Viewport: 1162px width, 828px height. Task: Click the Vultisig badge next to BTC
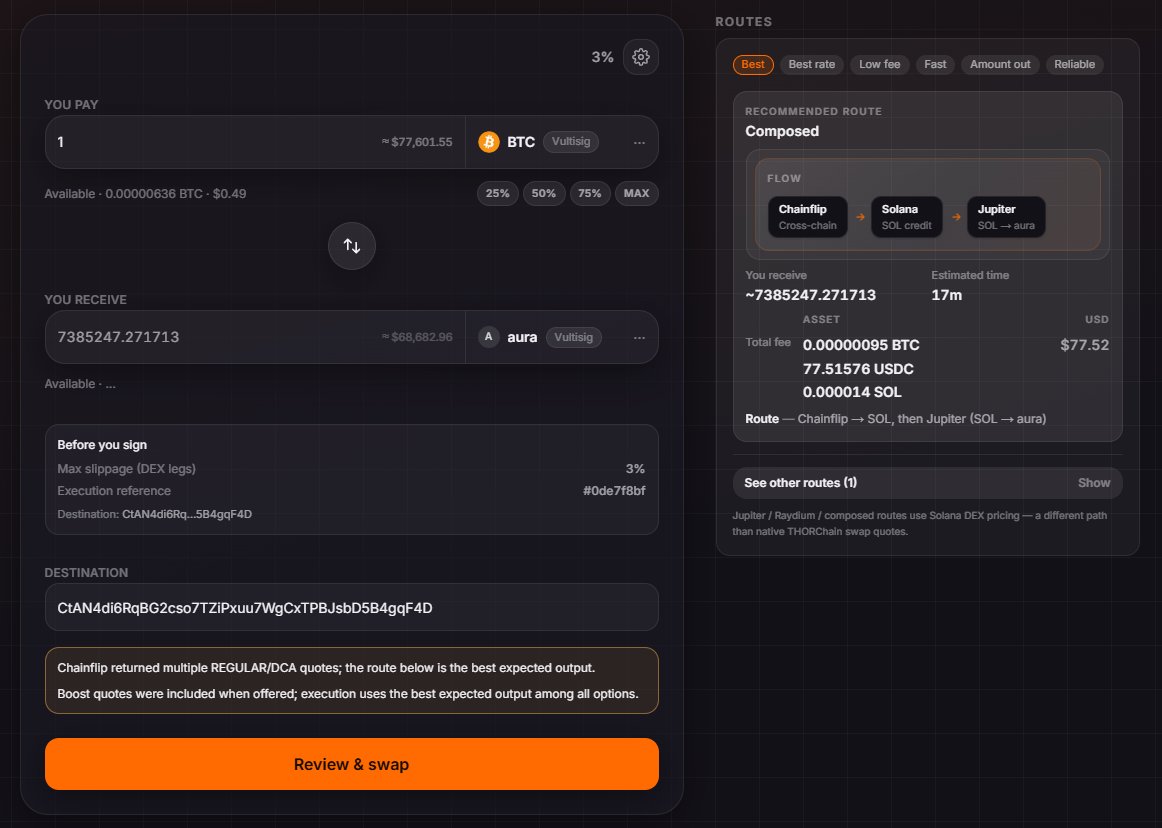point(571,142)
